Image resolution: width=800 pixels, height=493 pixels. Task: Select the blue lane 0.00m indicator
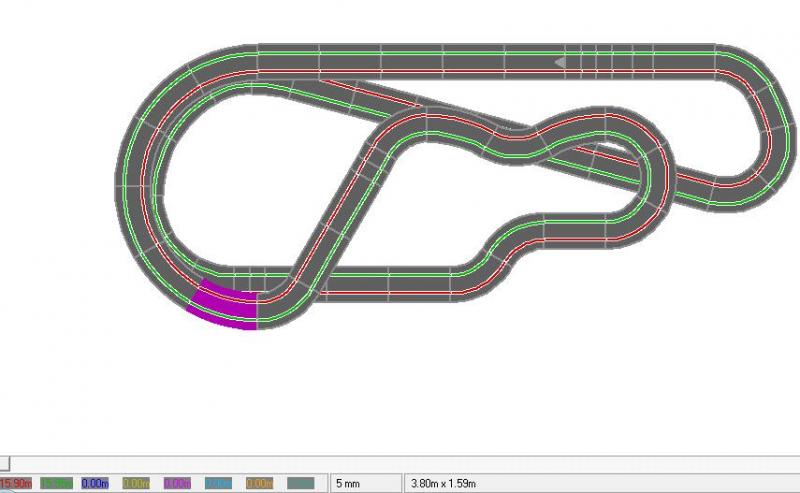click(x=95, y=483)
